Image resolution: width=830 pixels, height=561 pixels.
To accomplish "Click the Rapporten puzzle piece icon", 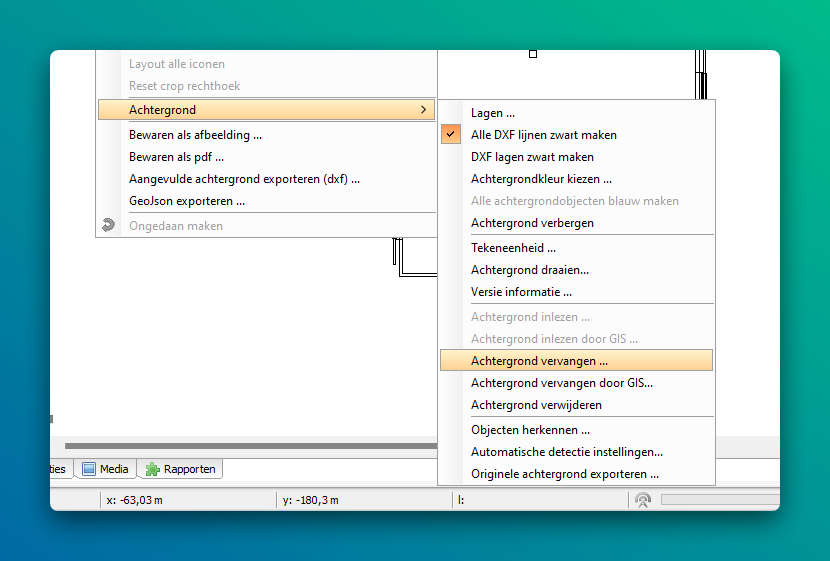I will [153, 469].
